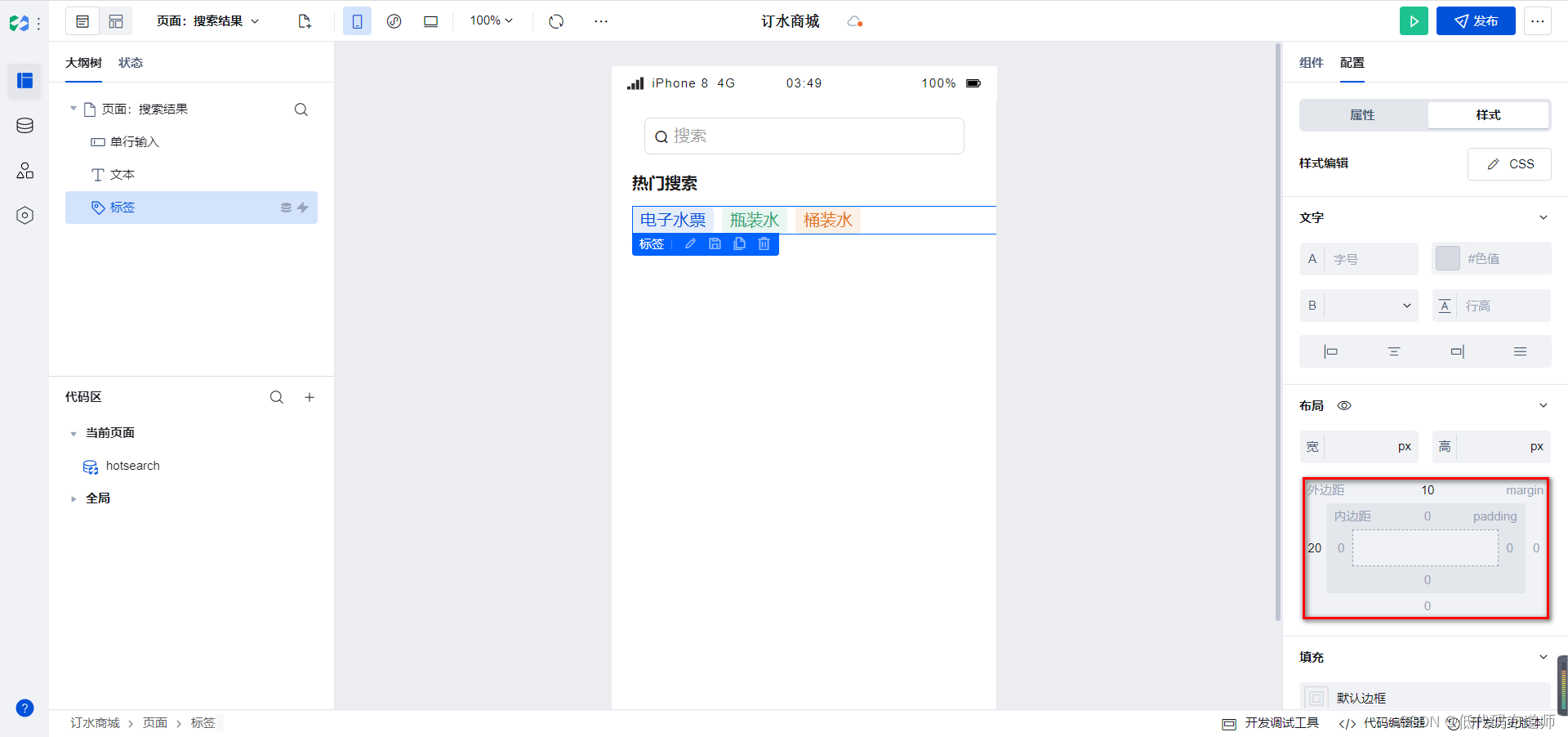Switch to the 组件 tab

pos(1311,63)
